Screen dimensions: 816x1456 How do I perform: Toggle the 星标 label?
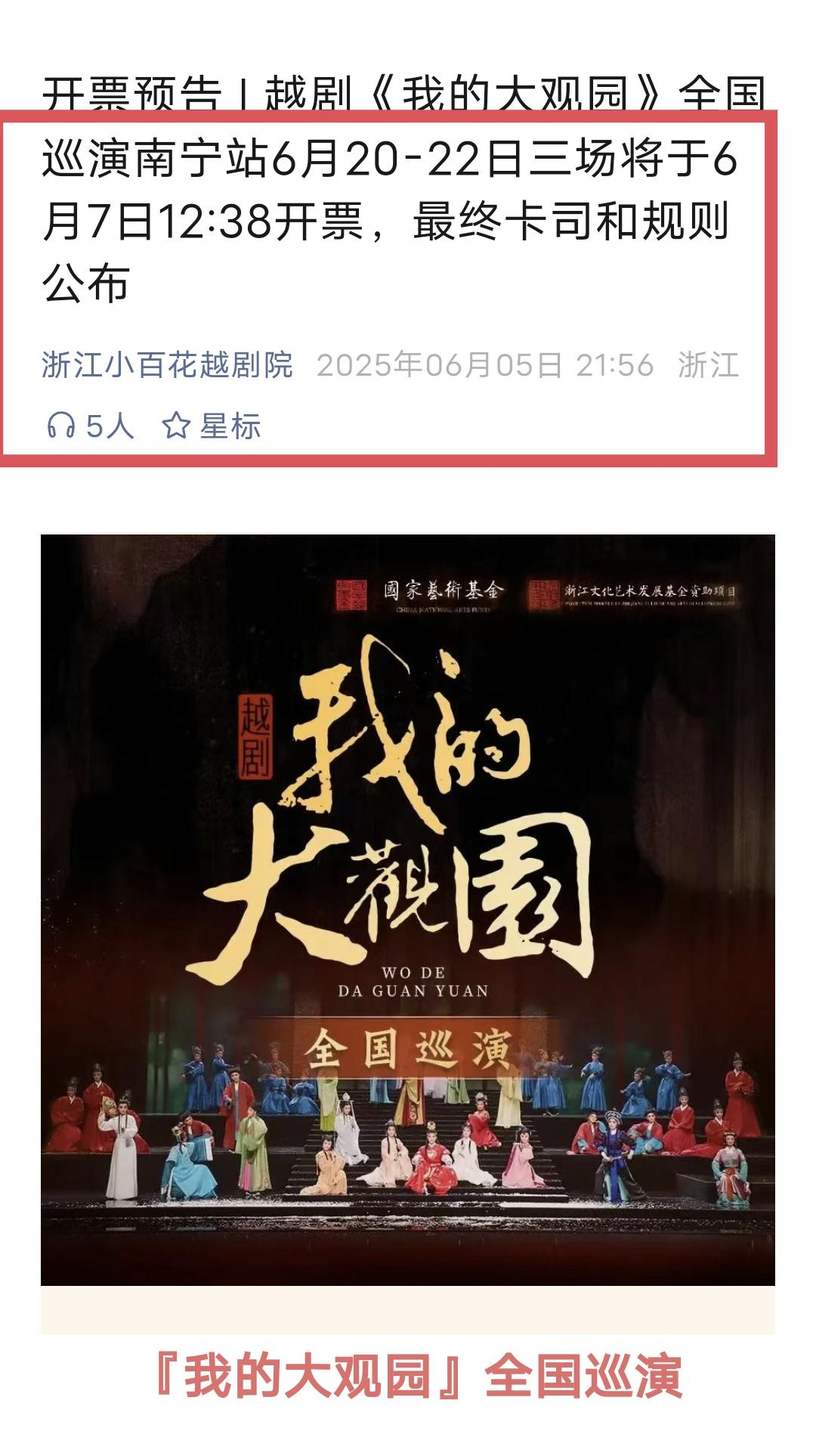[x=230, y=426]
